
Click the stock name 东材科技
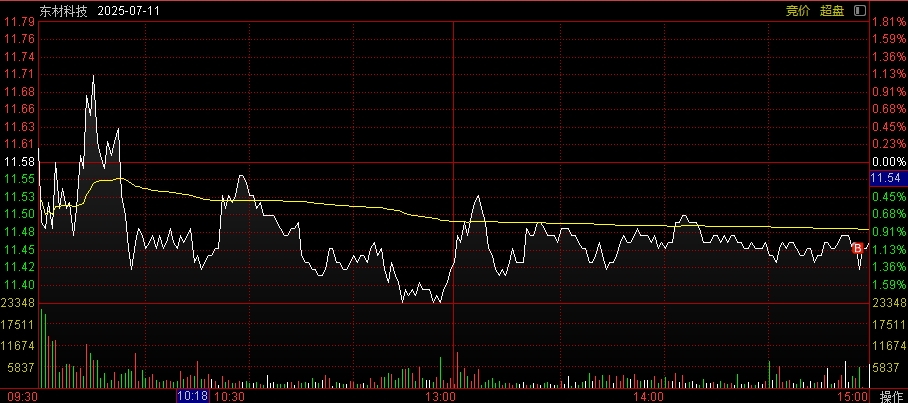coord(63,10)
